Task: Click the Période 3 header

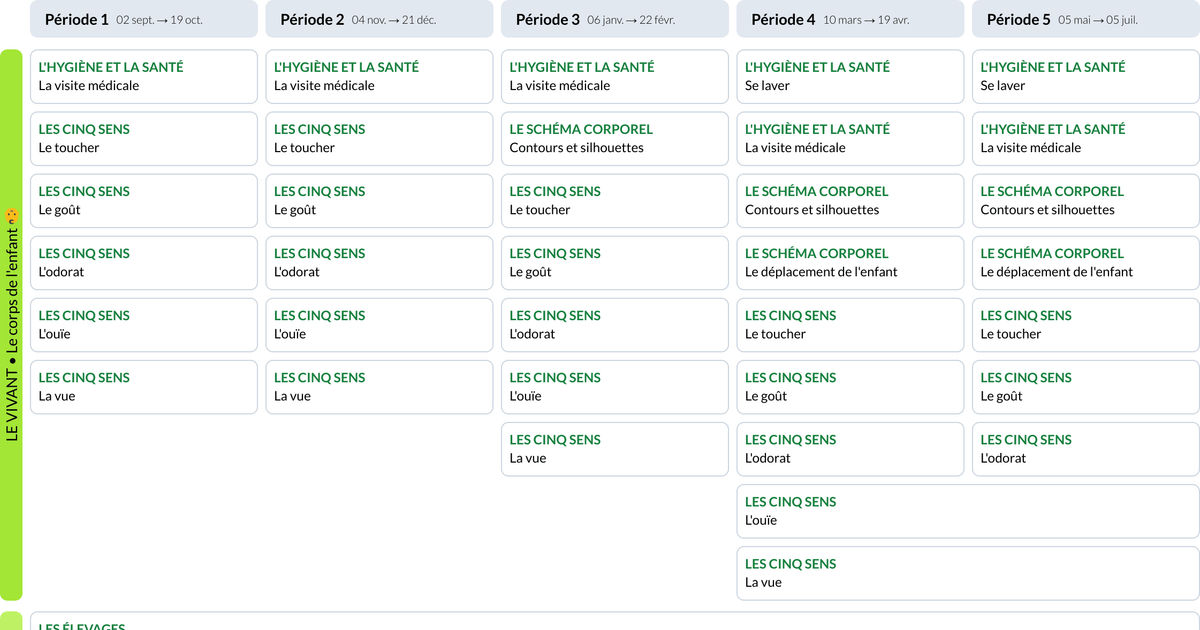Action: coord(614,18)
